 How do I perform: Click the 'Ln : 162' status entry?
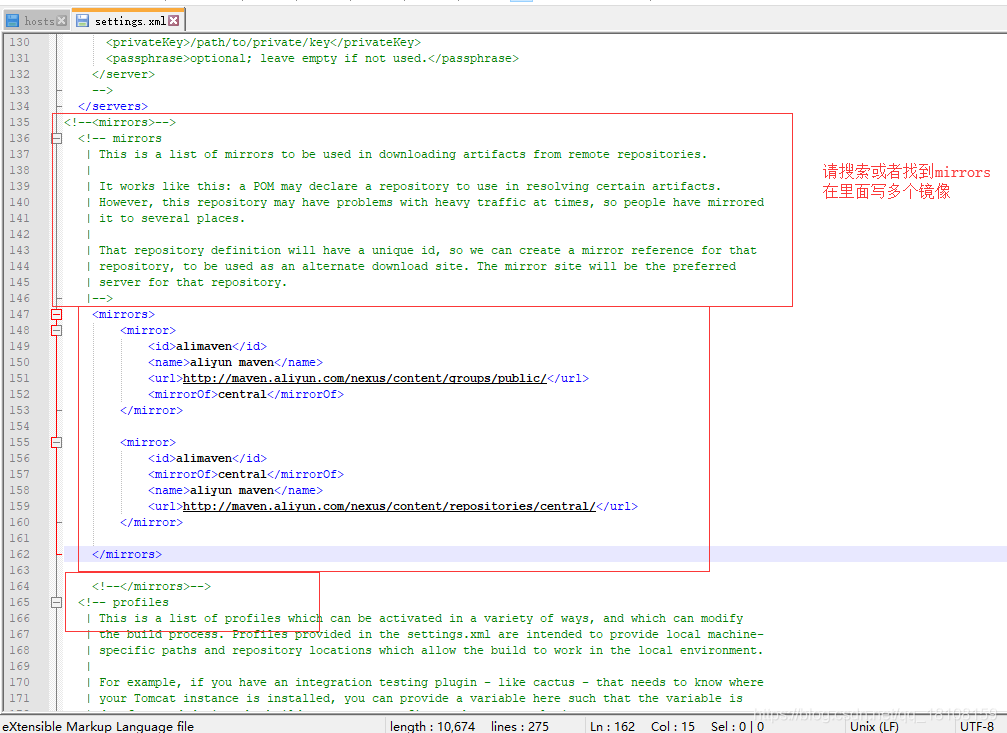tap(612, 727)
